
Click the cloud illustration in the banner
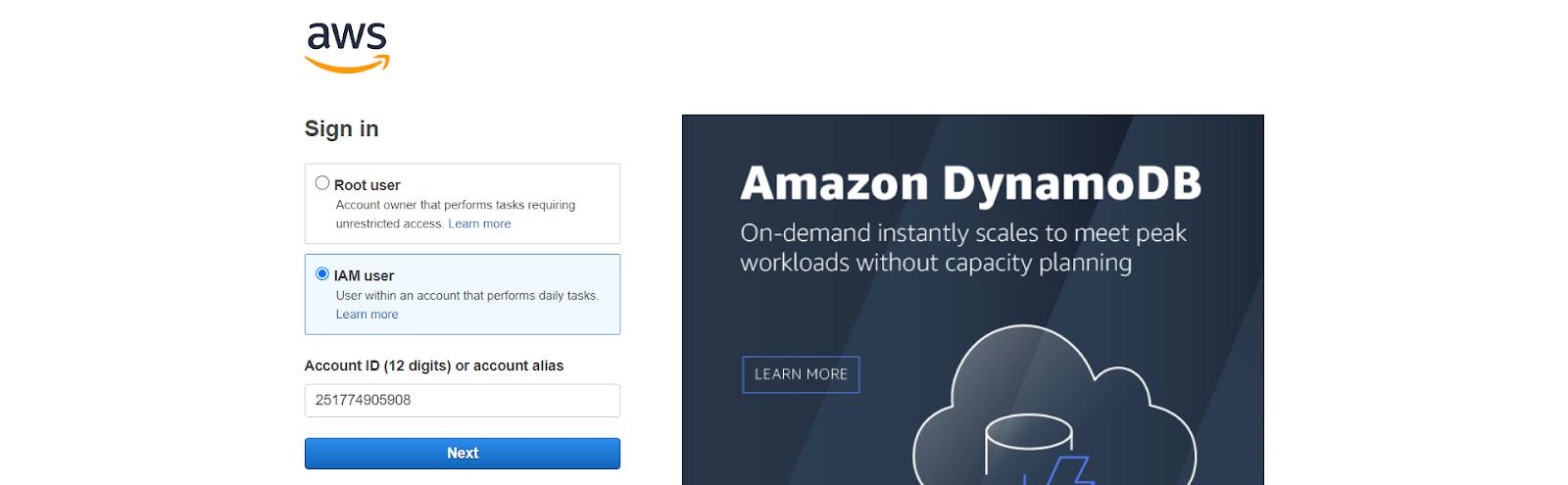pos(1054,406)
